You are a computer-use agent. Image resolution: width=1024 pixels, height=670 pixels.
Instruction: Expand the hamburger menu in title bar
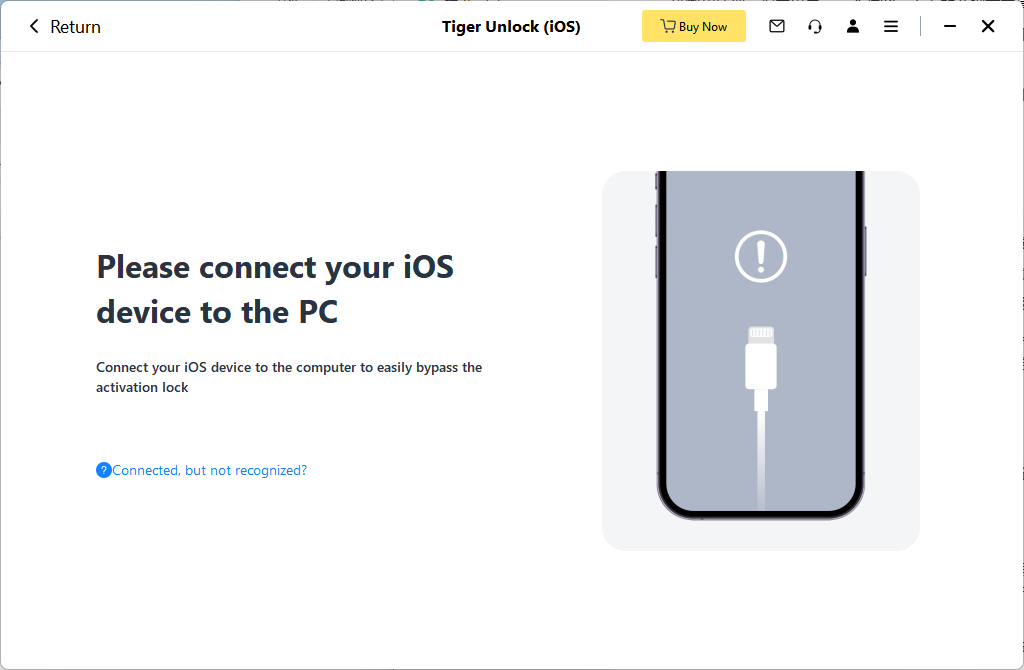[x=891, y=27]
